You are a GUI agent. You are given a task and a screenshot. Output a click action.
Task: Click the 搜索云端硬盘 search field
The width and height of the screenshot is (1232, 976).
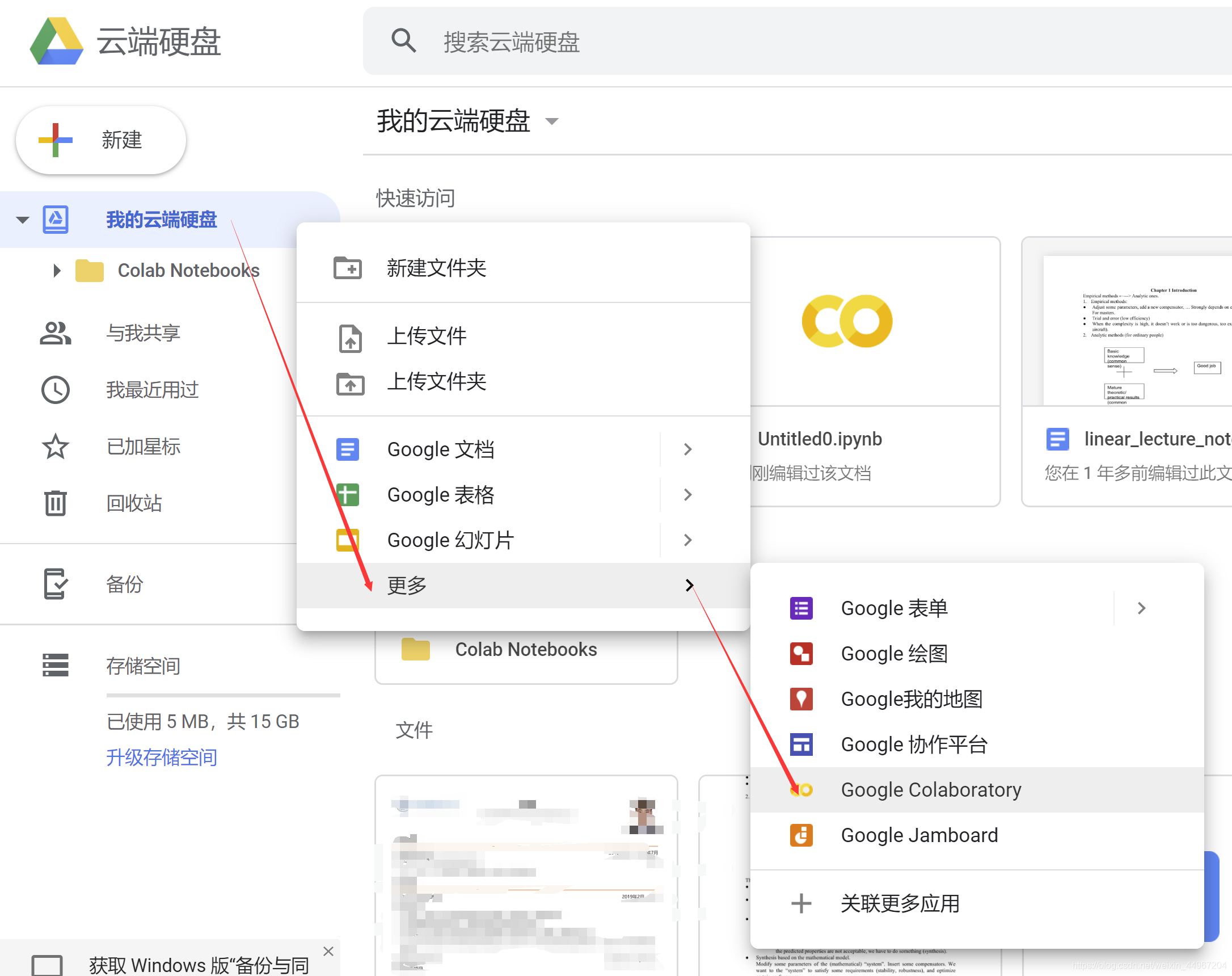[797, 41]
